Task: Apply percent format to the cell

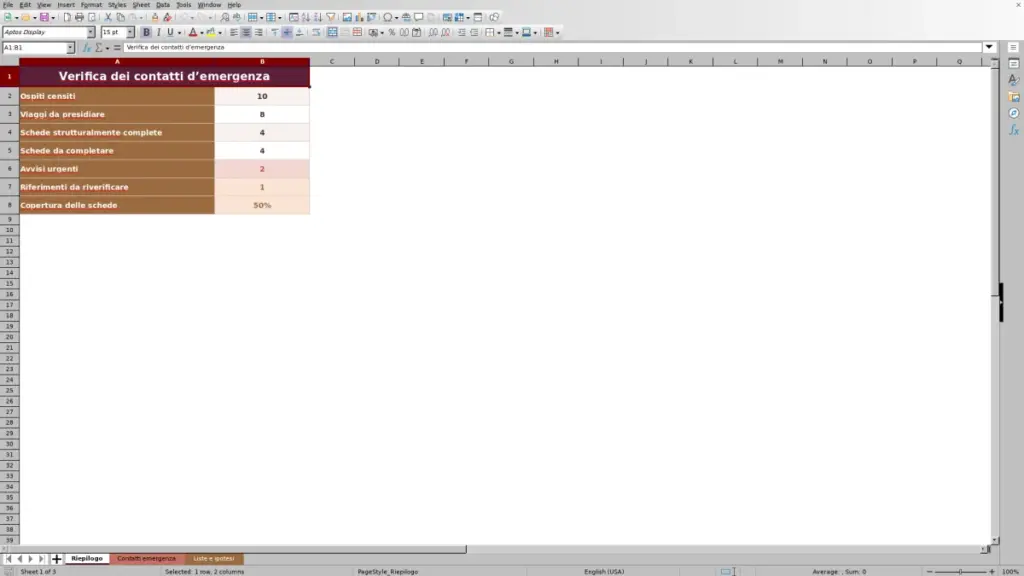Action: tap(392, 33)
